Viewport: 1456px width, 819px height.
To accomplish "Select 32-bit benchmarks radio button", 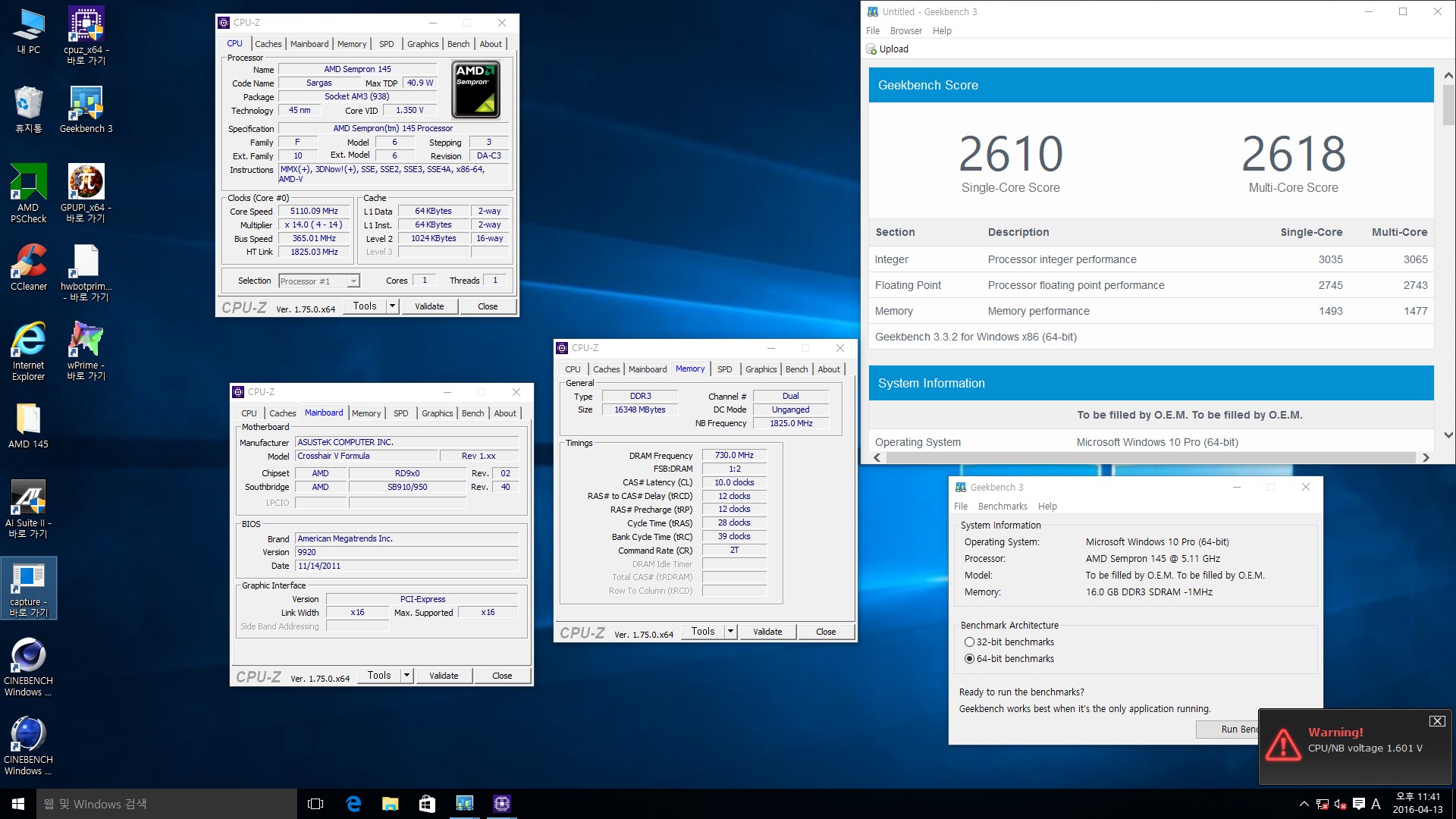I will coord(969,642).
